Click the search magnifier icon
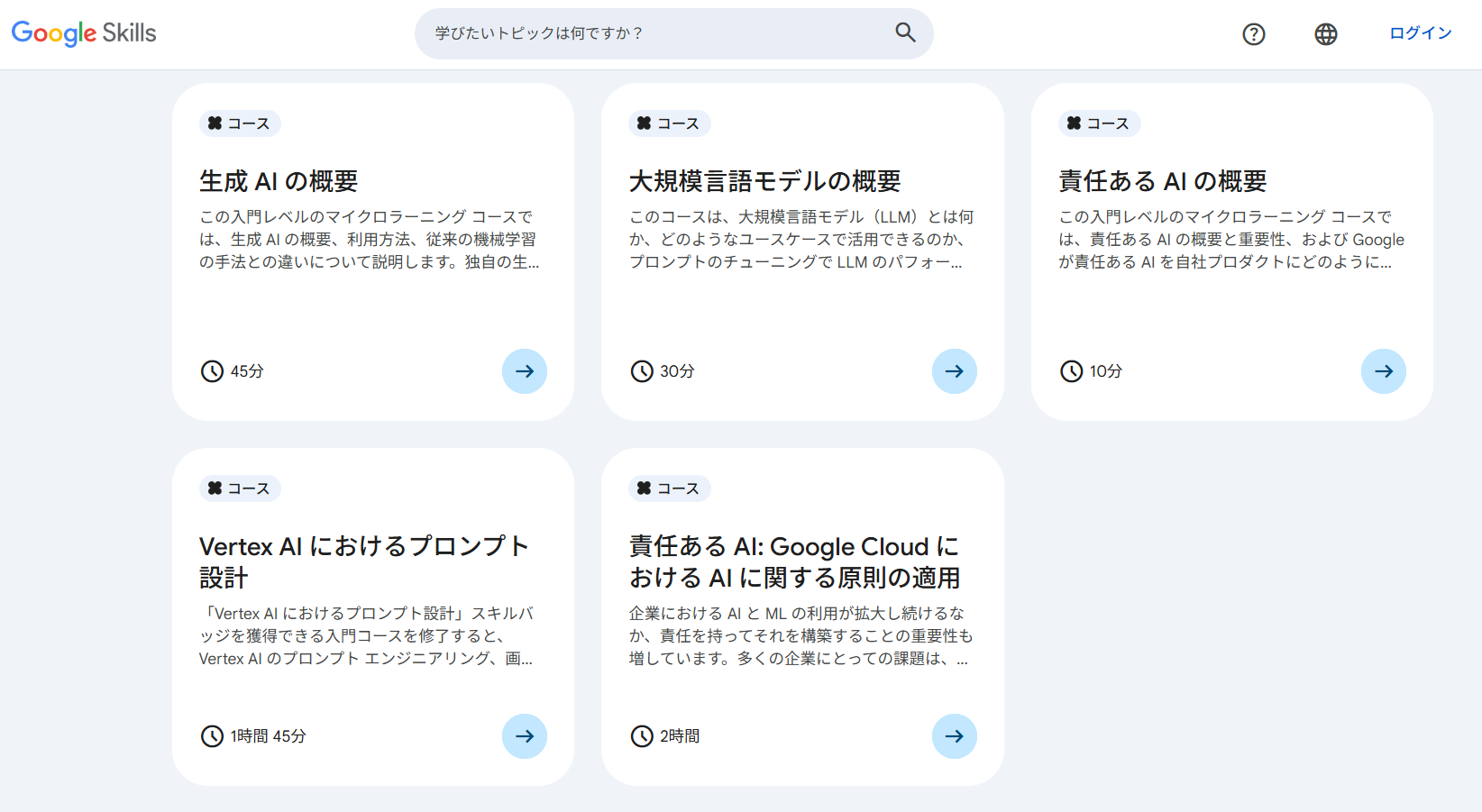 tap(905, 32)
